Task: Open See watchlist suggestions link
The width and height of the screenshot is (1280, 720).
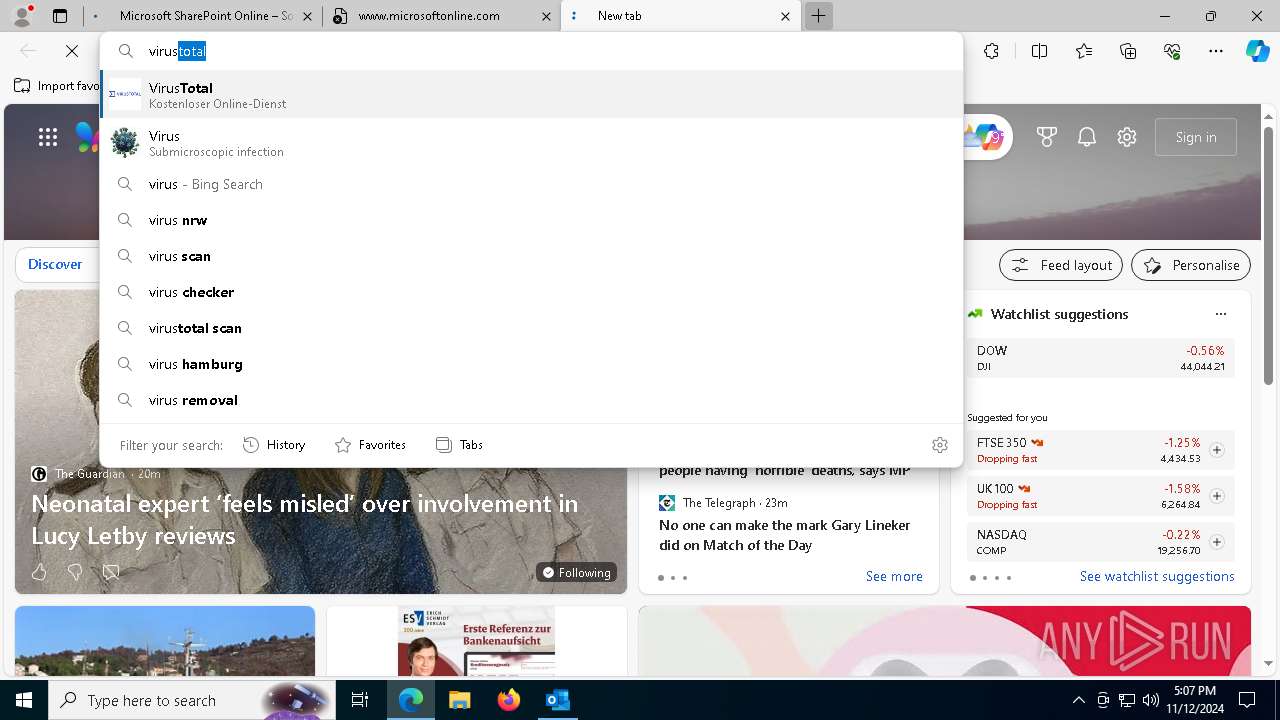Action: point(1157,577)
